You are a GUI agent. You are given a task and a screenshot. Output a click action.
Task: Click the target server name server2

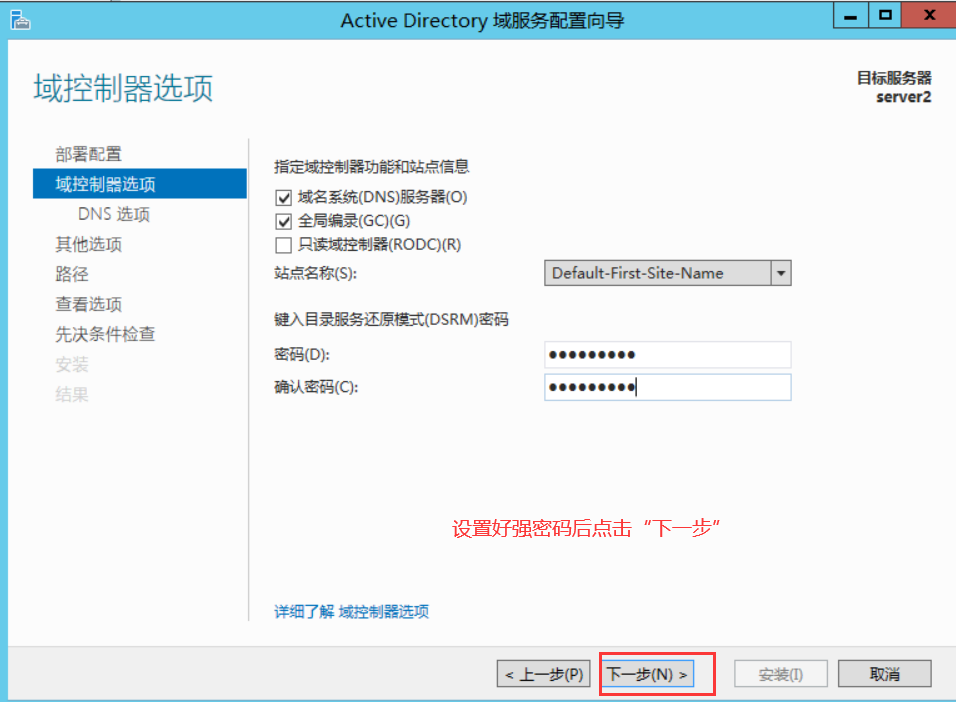(x=904, y=97)
